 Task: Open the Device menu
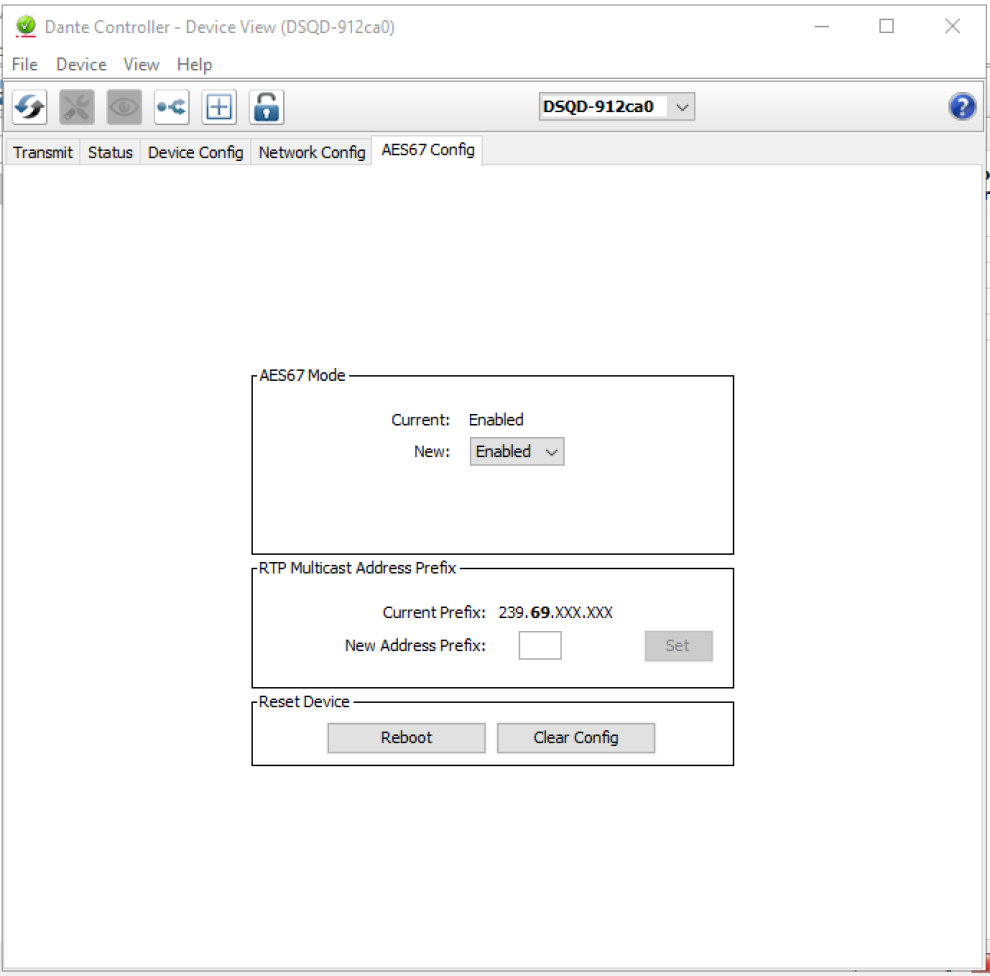click(81, 64)
